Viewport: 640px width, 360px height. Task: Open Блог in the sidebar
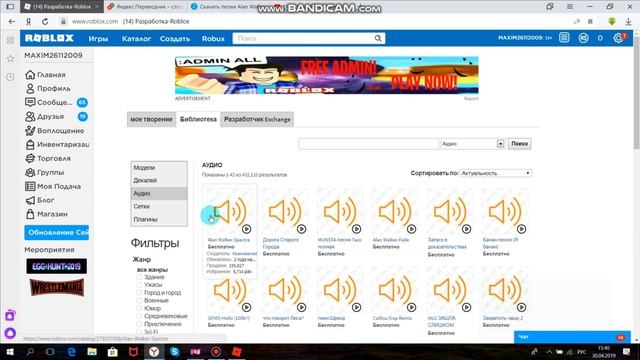click(x=40, y=200)
